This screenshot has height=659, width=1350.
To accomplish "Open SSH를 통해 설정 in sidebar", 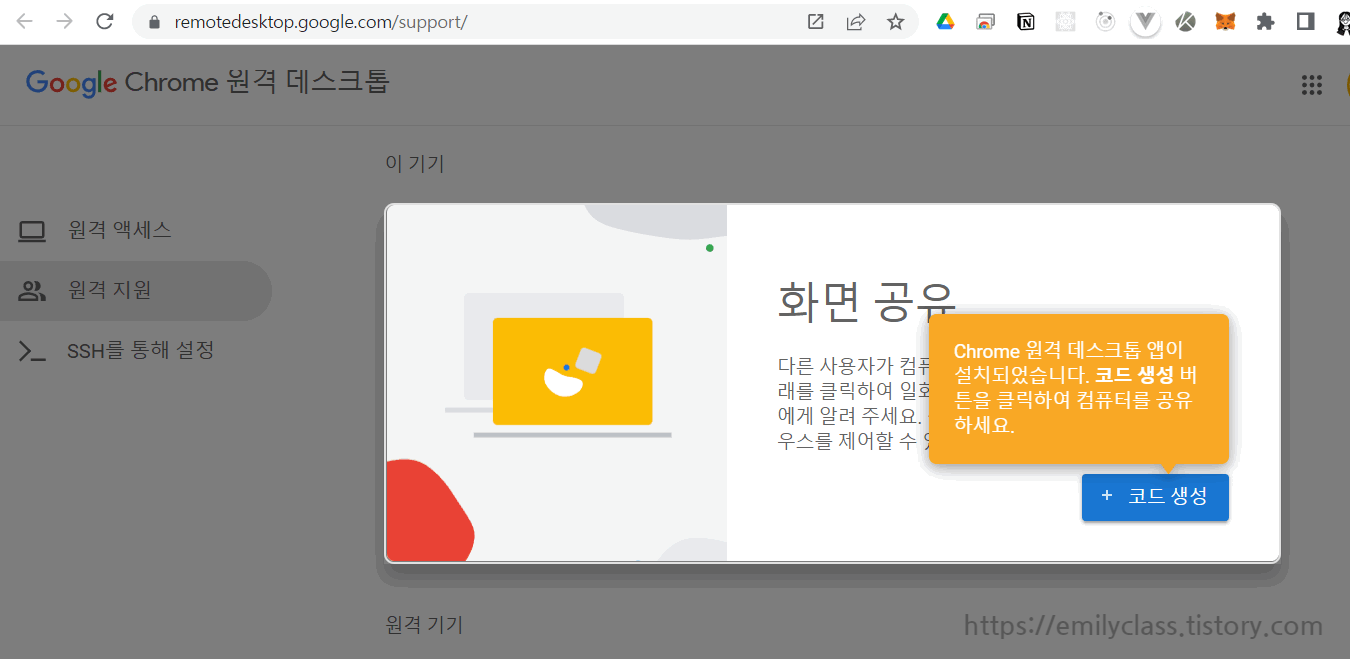I will pyautogui.click(x=135, y=351).
